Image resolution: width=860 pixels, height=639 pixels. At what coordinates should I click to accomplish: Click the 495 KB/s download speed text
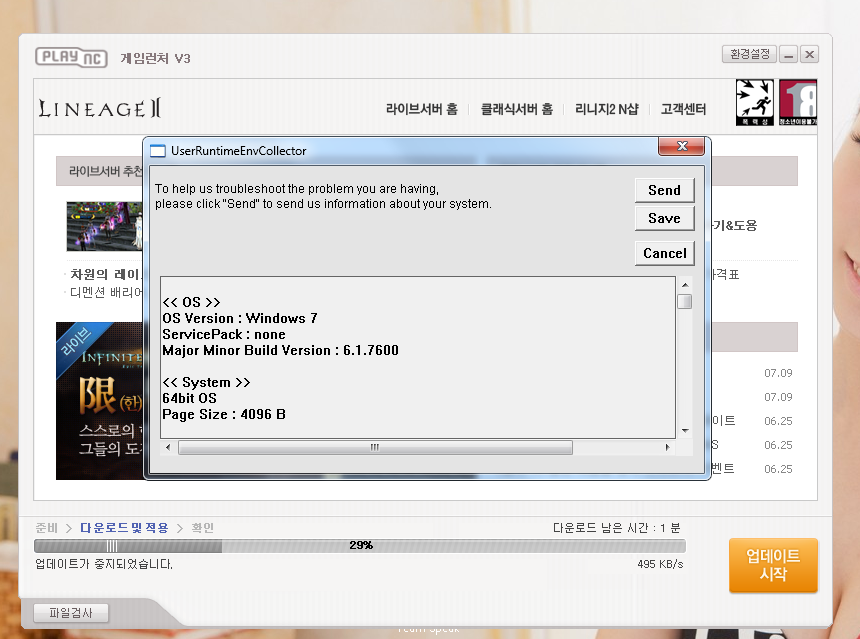click(x=660, y=564)
